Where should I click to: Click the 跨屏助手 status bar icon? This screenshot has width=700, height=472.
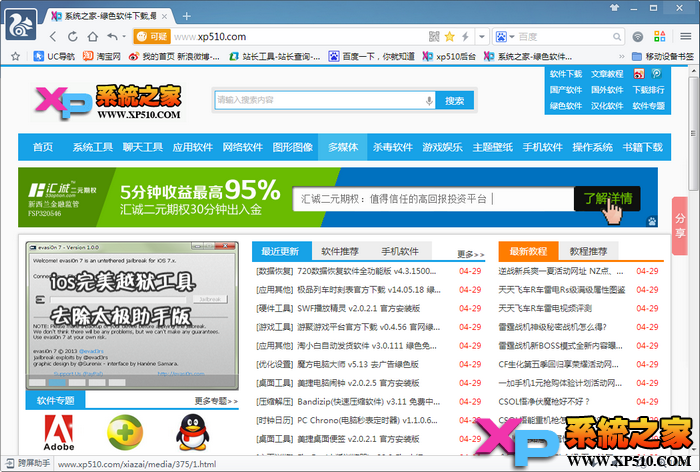click(27, 464)
